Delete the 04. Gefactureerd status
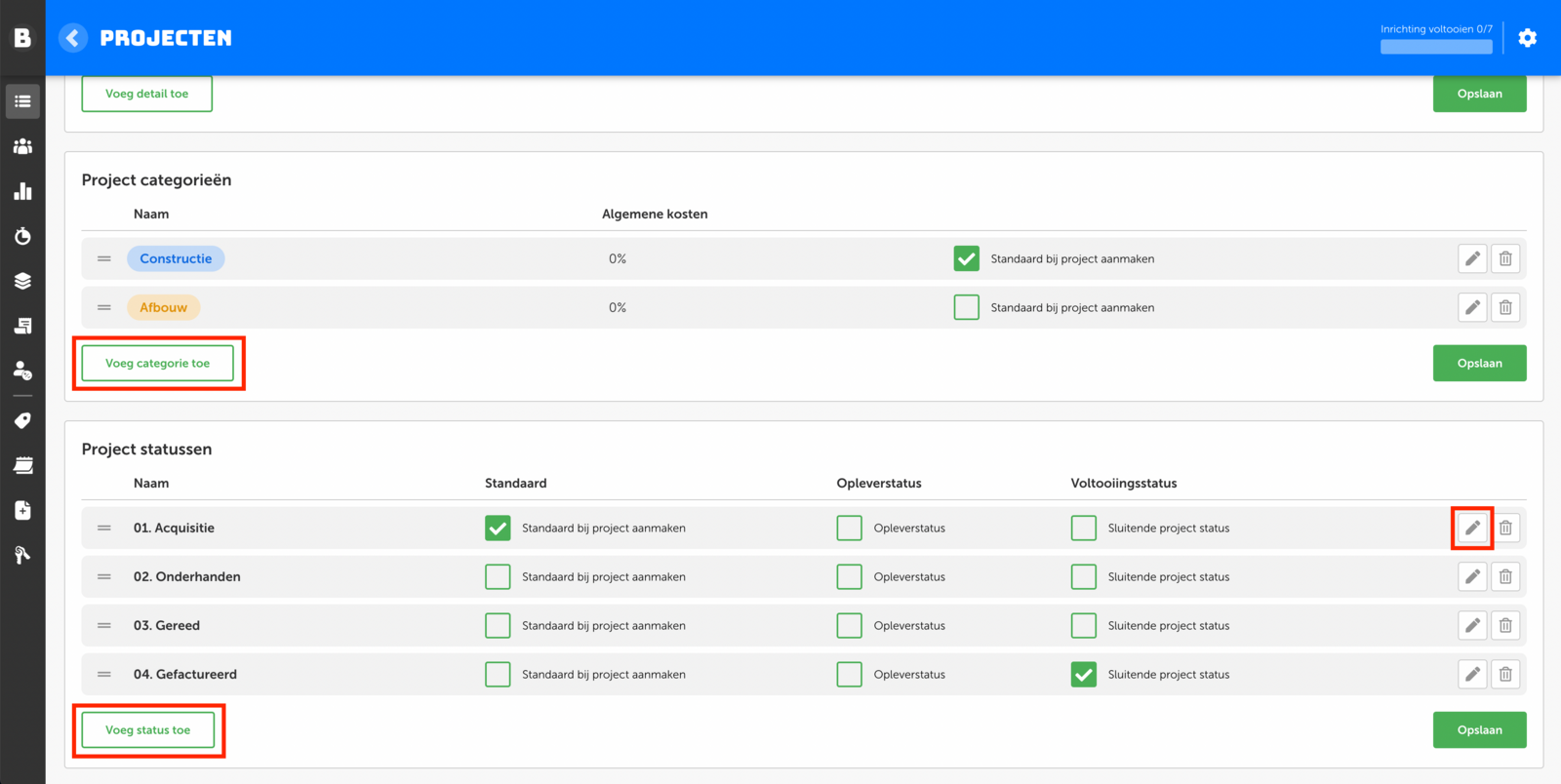Image resolution: width=1561 pixels, height=784 pixels. click(x=1505, y=674)
